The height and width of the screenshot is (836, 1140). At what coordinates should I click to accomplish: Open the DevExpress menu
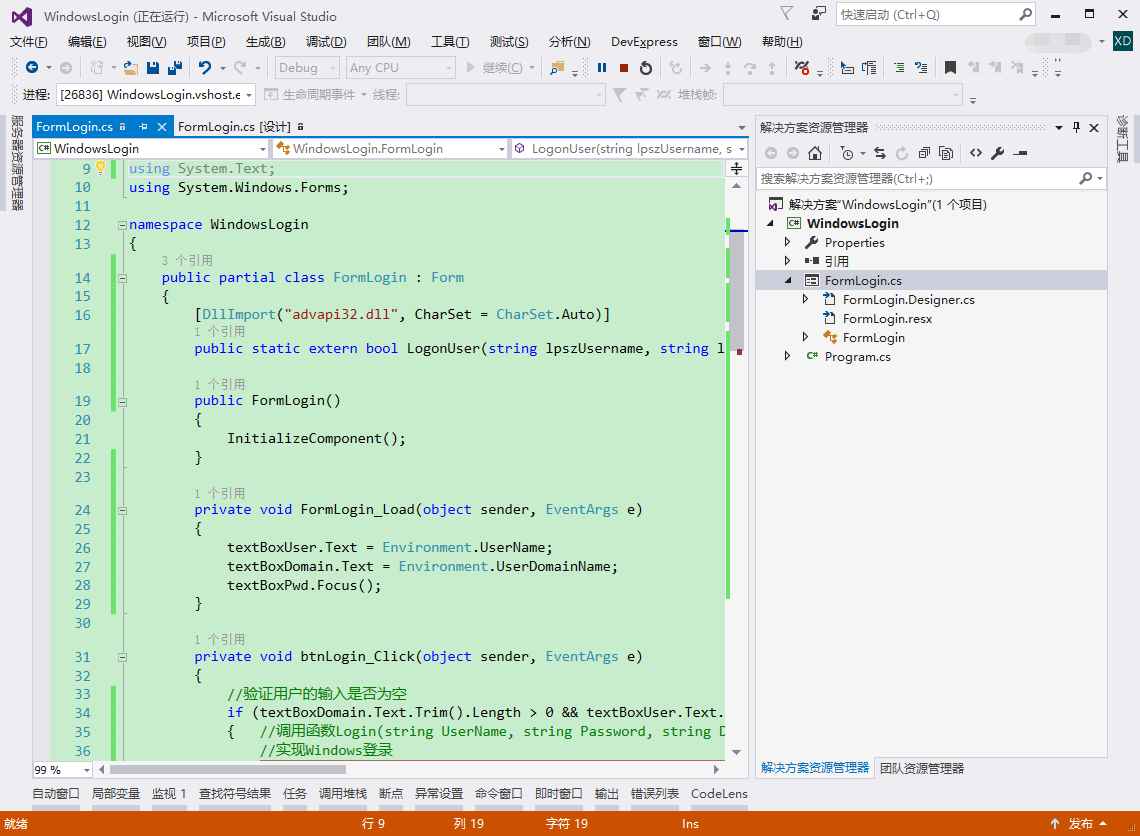tap(644, 41)
